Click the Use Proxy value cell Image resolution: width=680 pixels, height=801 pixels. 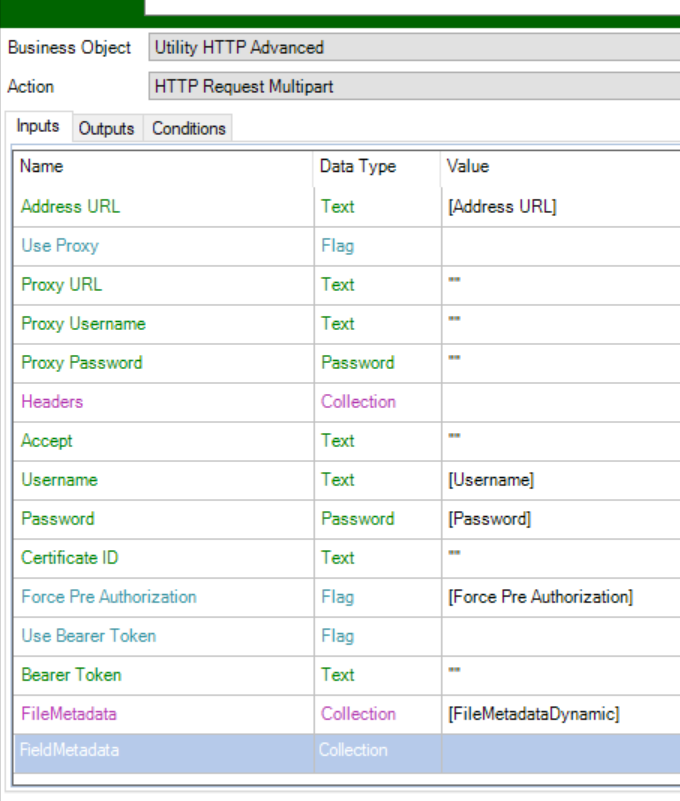(560, 246)
